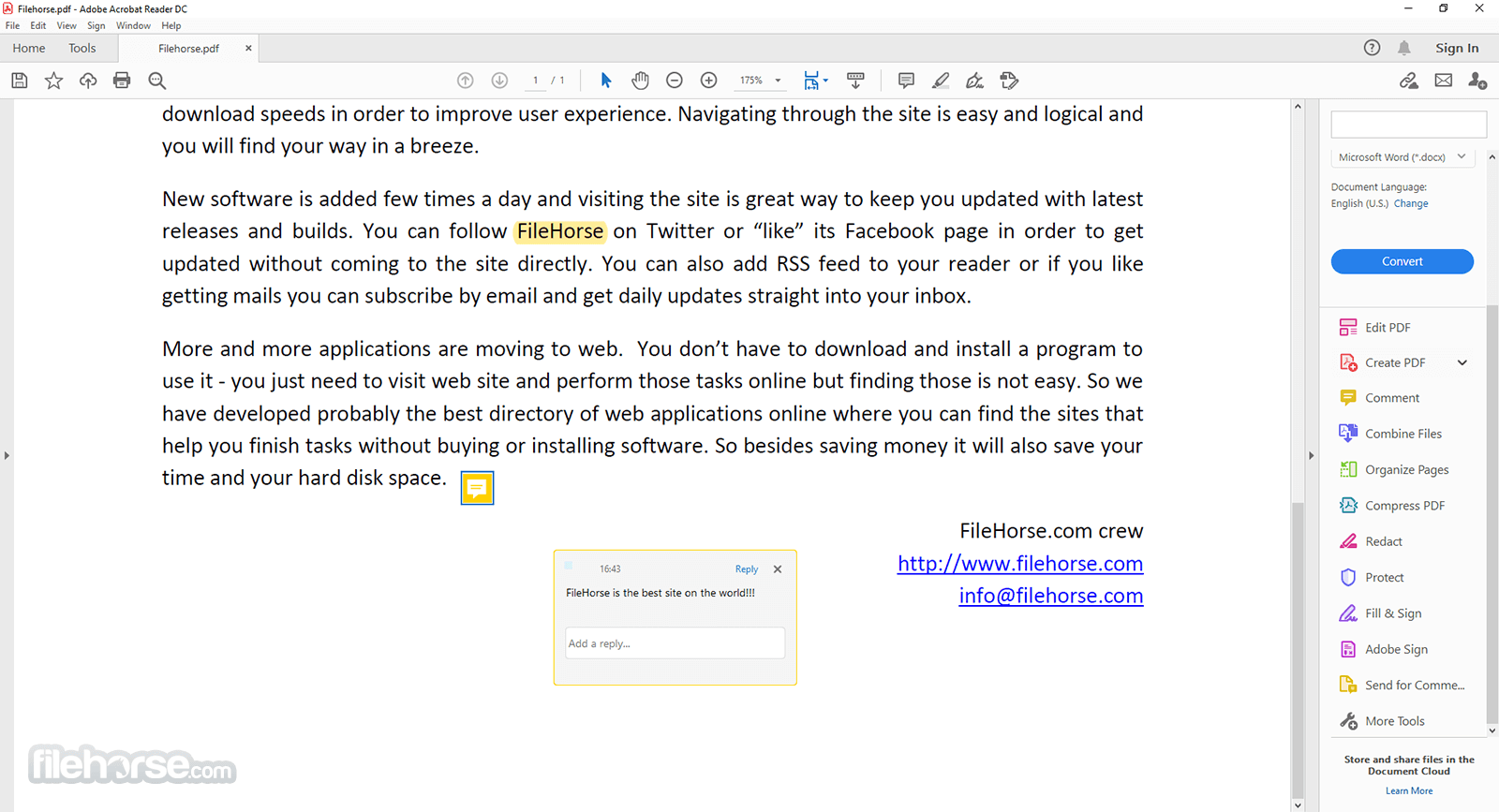This screenshot has width=1499, height=812.
Task: Open the http://www.filehorse.com link
Action: (1020, 564)
